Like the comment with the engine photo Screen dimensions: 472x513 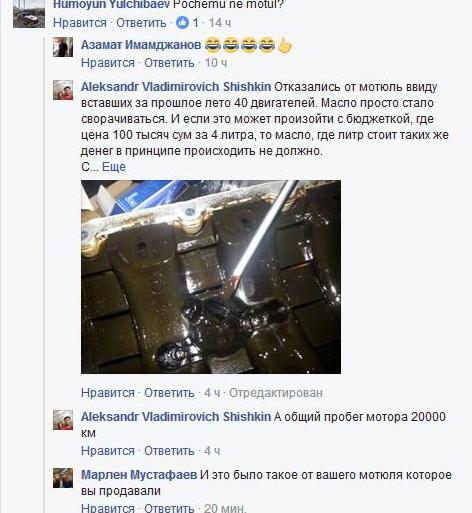[x=108, y=393]
